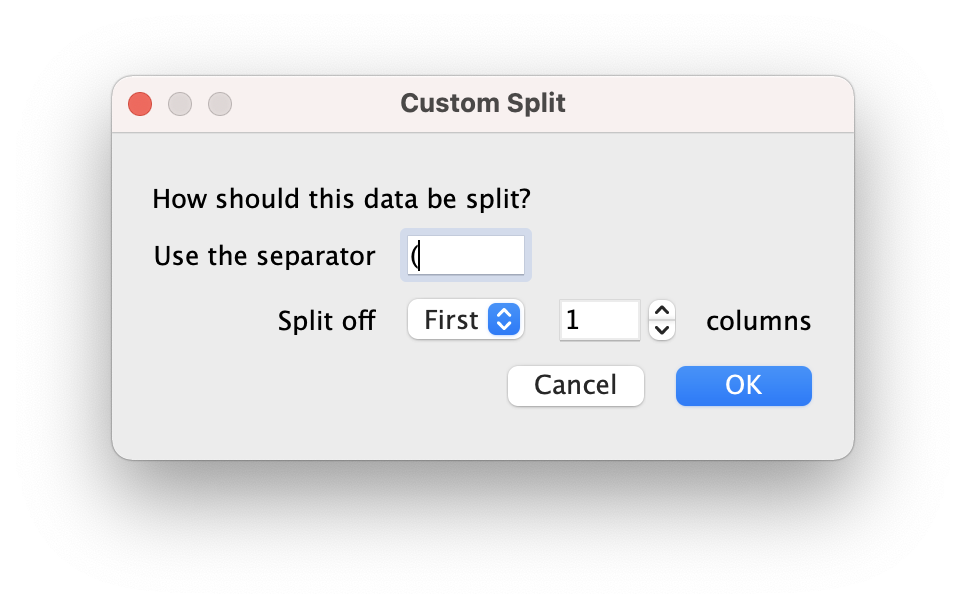Screen dimensions: 966x608
Task: Click the "Use the separator" label
Action: [x=264, y=256]
